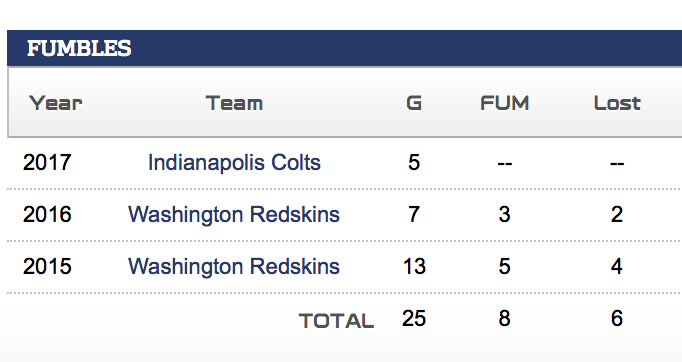The height and width of the screenshot is (362, 682).
Task: Open the 2015 Washington Redskins link
Action: (234, 266)
